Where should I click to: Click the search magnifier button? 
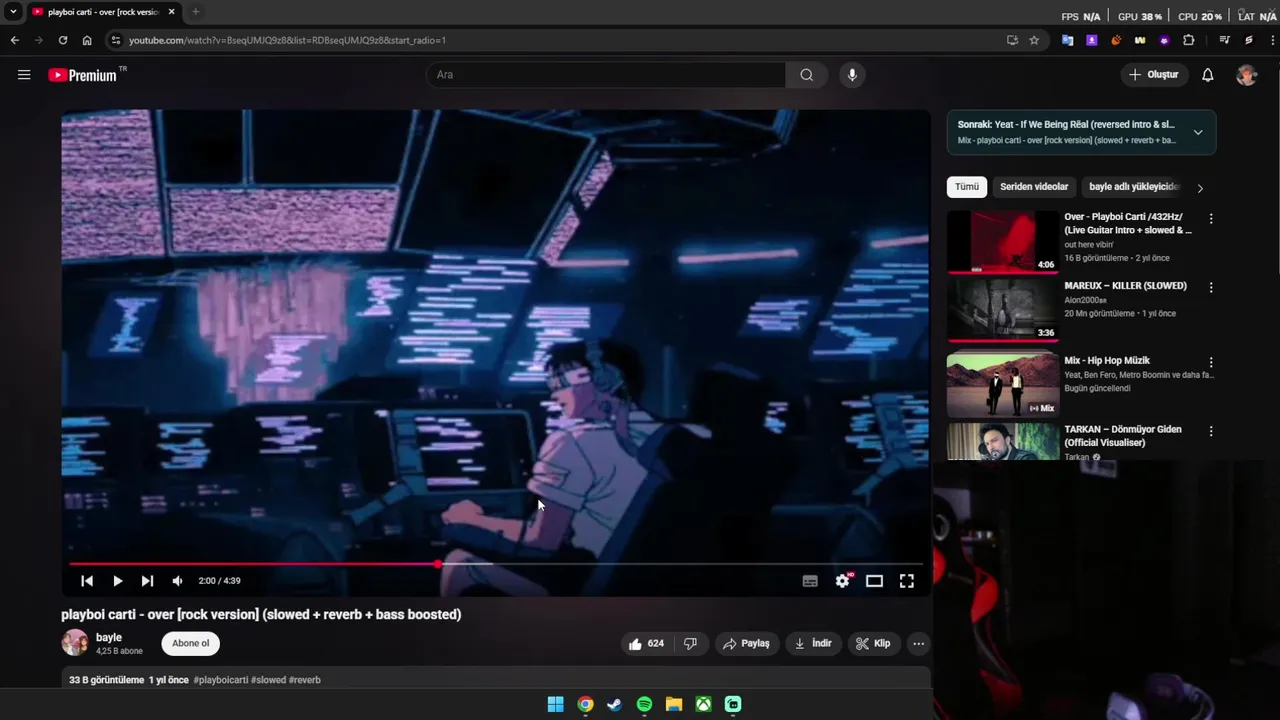point(806,75)
